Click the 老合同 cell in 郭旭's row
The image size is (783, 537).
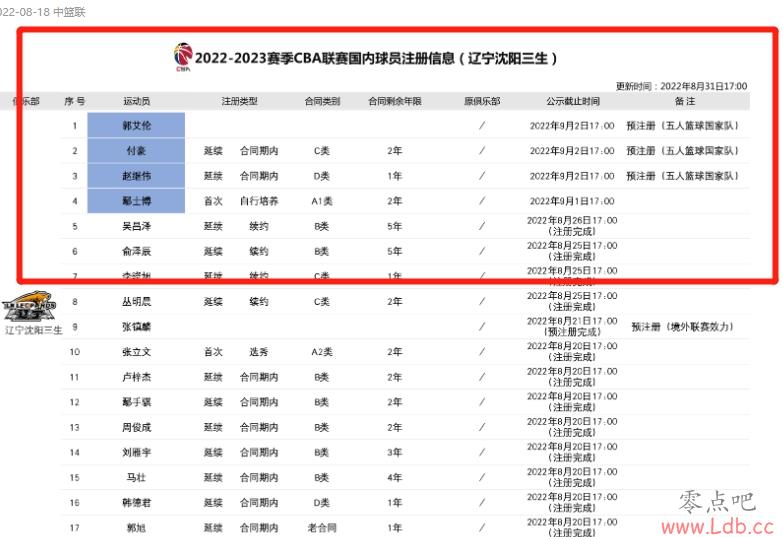[x=322, y=528]
